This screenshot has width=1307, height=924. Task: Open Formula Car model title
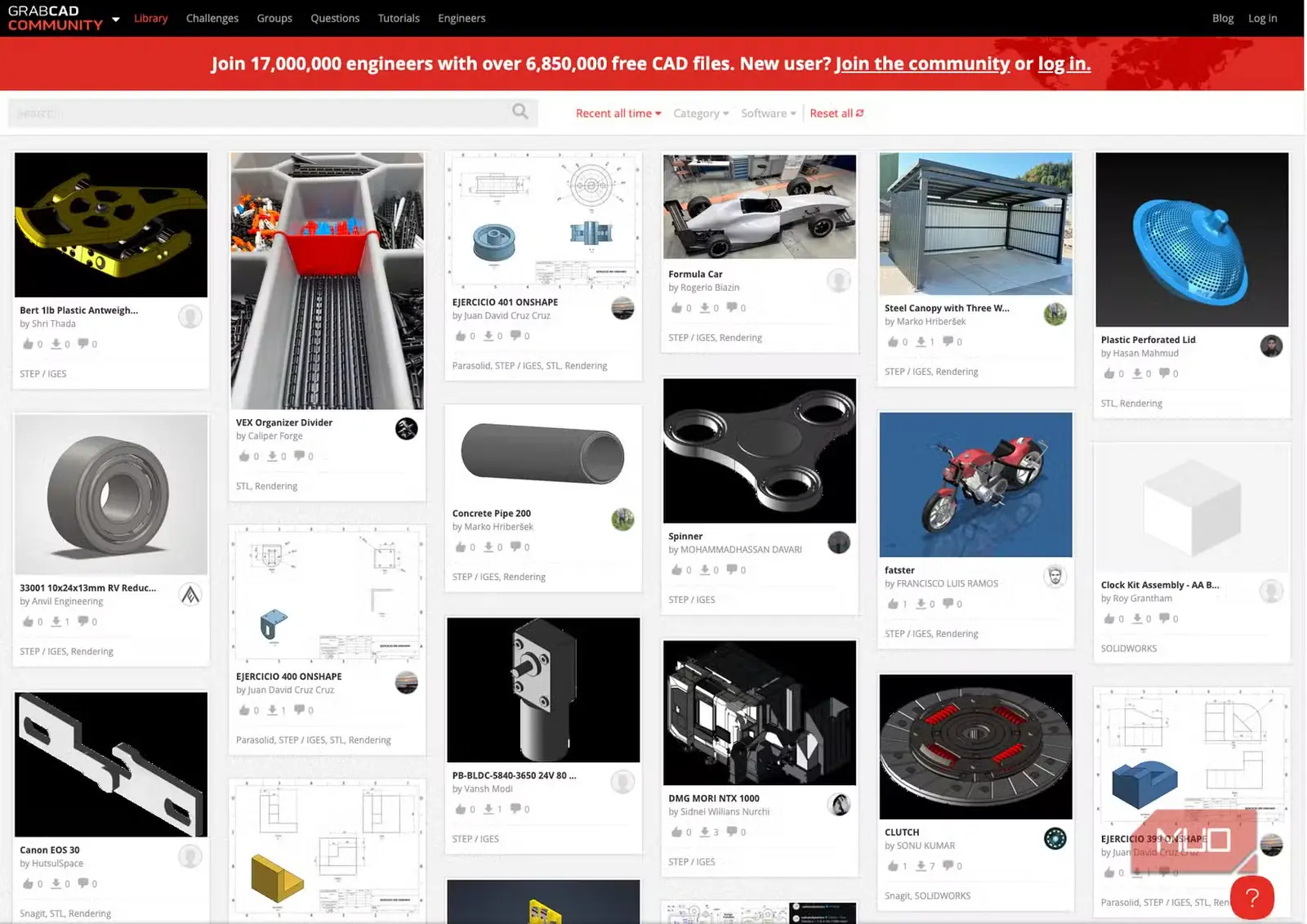(695, 275)
